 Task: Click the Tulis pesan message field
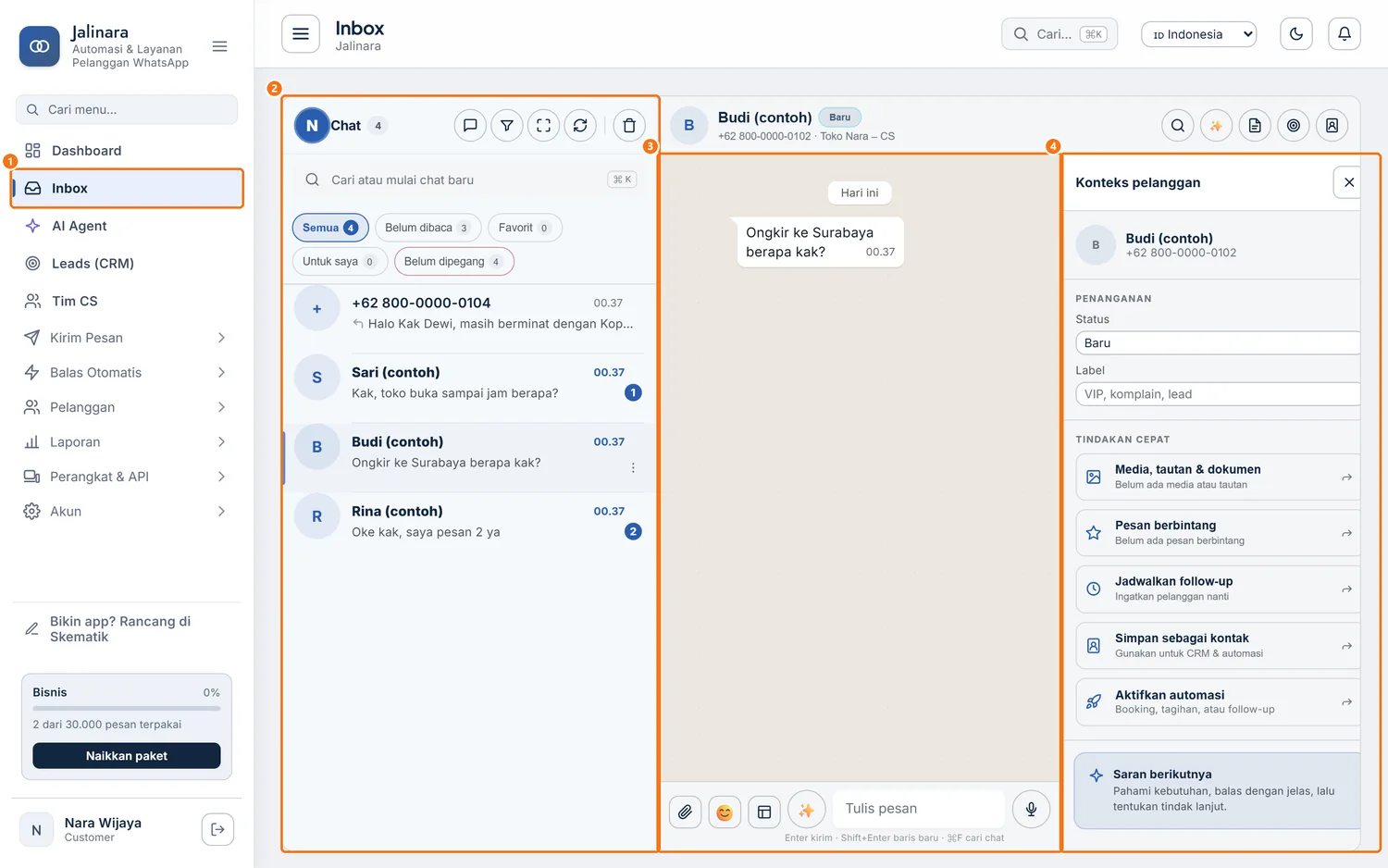tap(919, 809)
